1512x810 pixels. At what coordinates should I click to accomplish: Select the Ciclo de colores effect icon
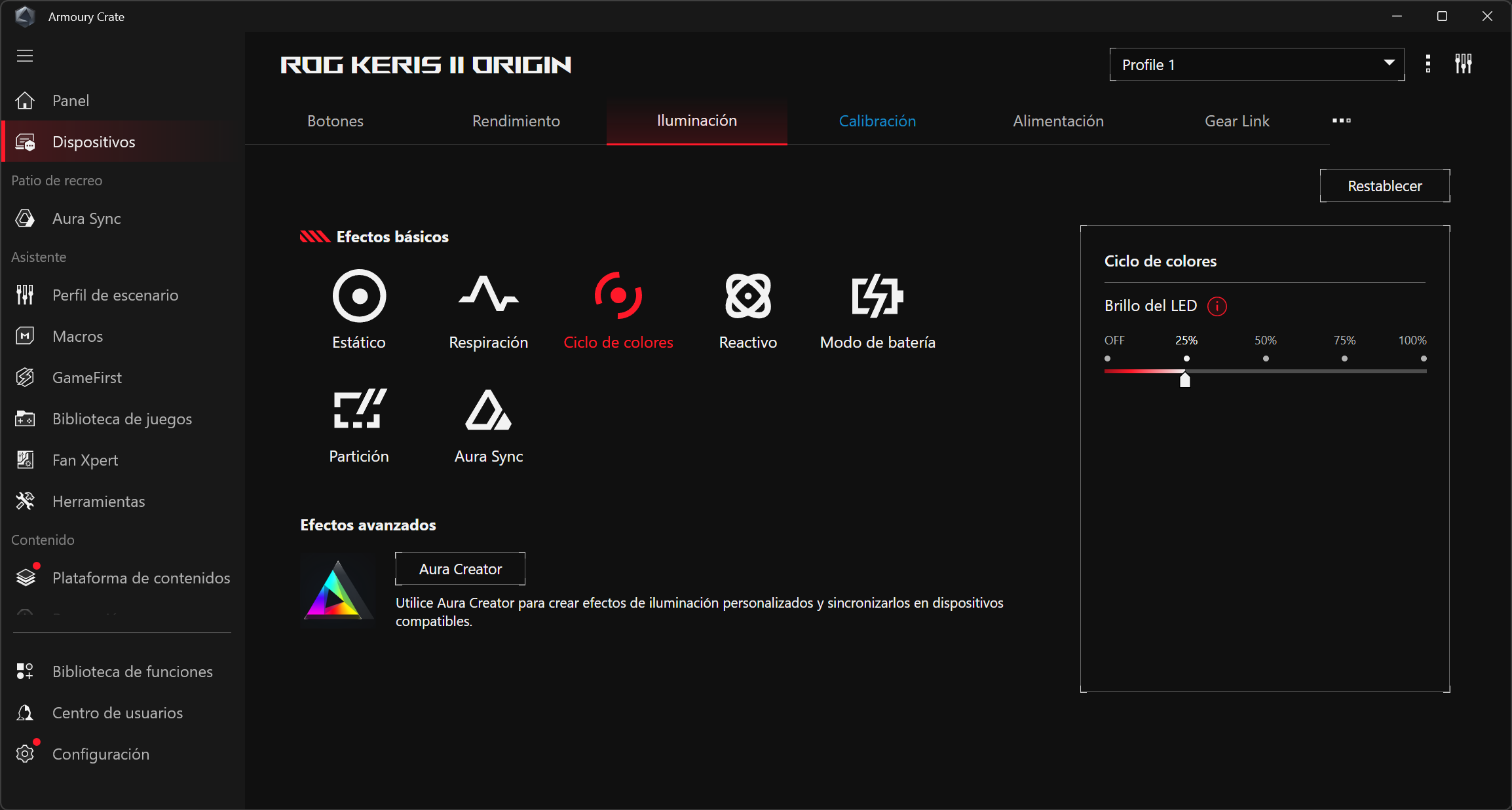pyautogui.click(x=618, y=295)
